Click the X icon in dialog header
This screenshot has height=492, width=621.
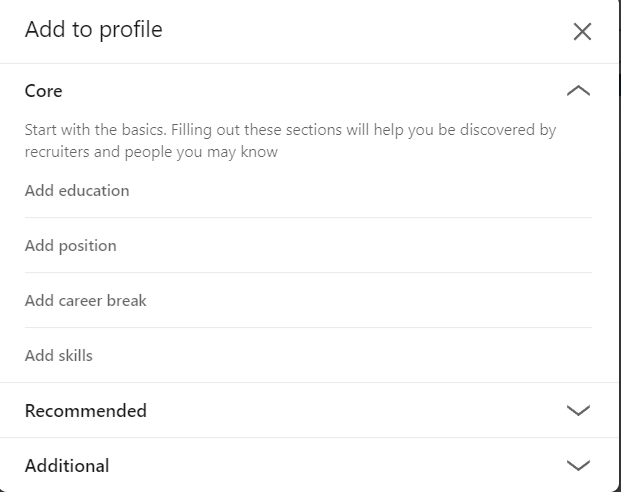pyautogui.click(x=582, y=31)
